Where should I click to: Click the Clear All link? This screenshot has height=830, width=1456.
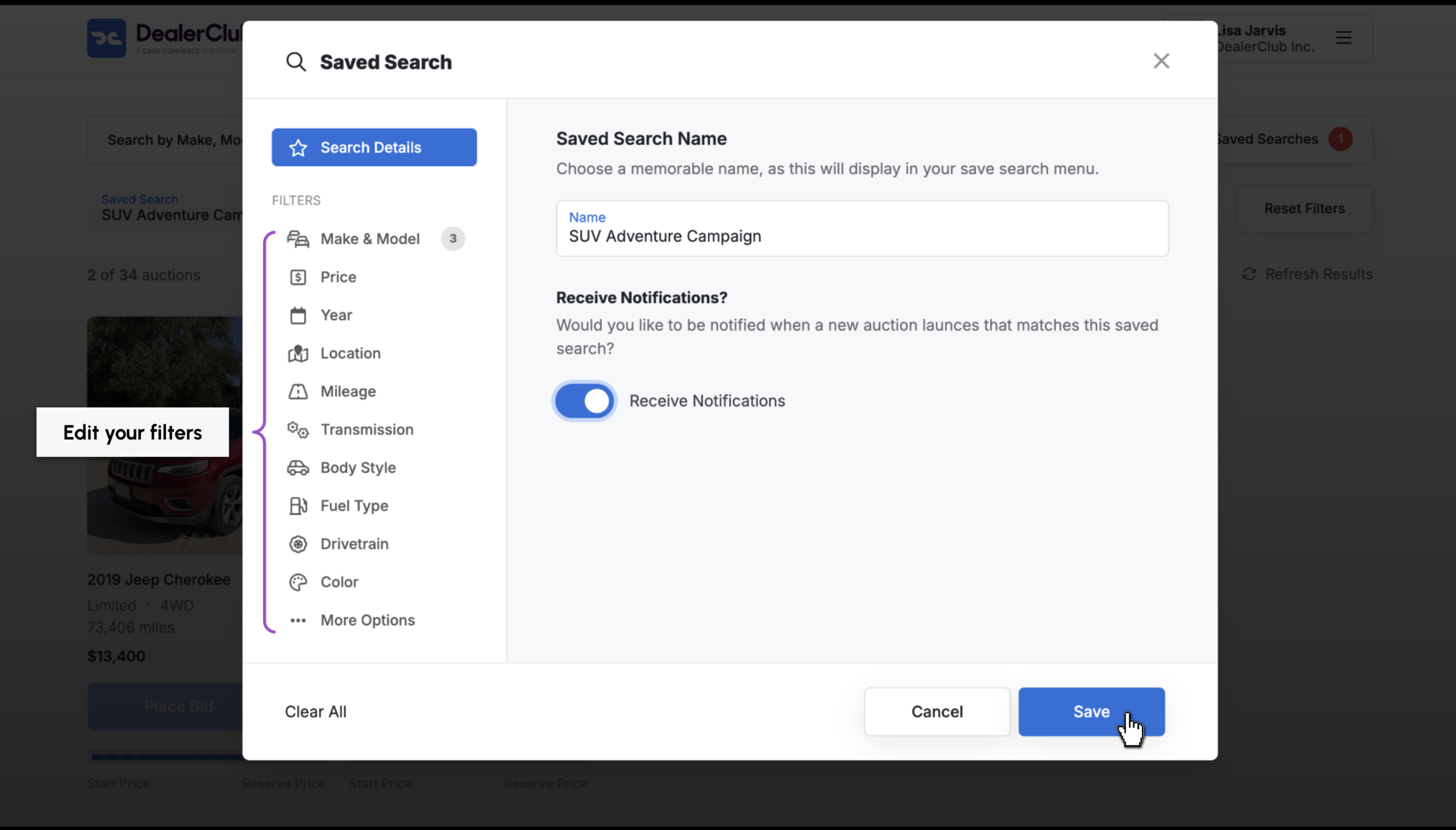point(316,712)
